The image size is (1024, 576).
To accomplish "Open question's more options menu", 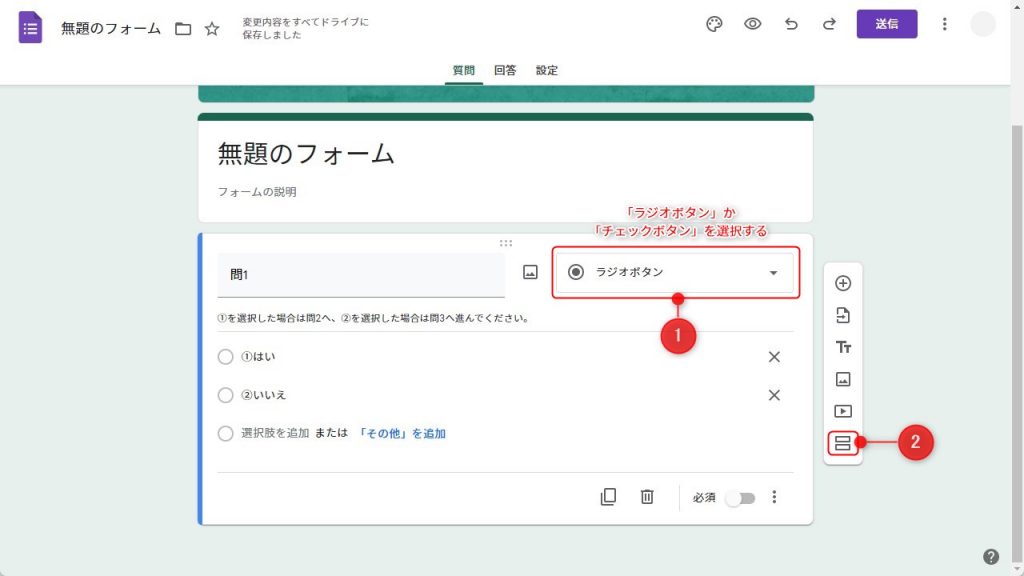I will click(x=774, y=498).
